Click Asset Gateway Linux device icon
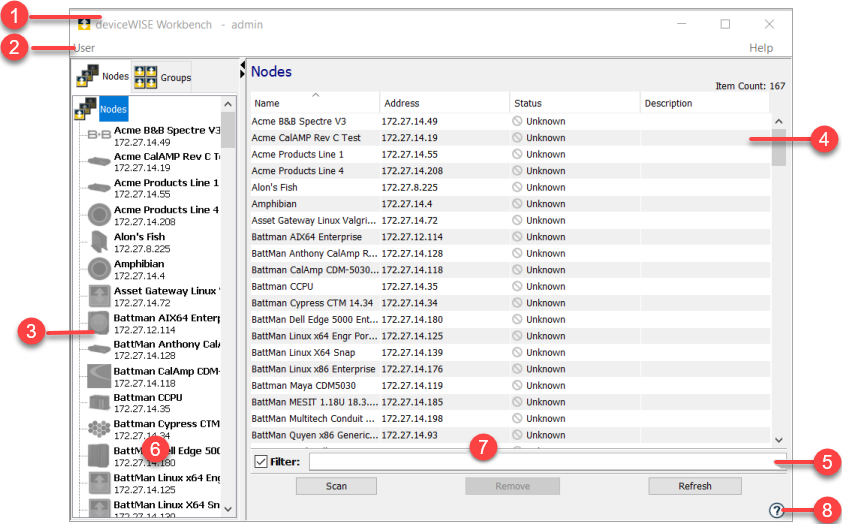The image size is (842, 524). click(99, 296)
